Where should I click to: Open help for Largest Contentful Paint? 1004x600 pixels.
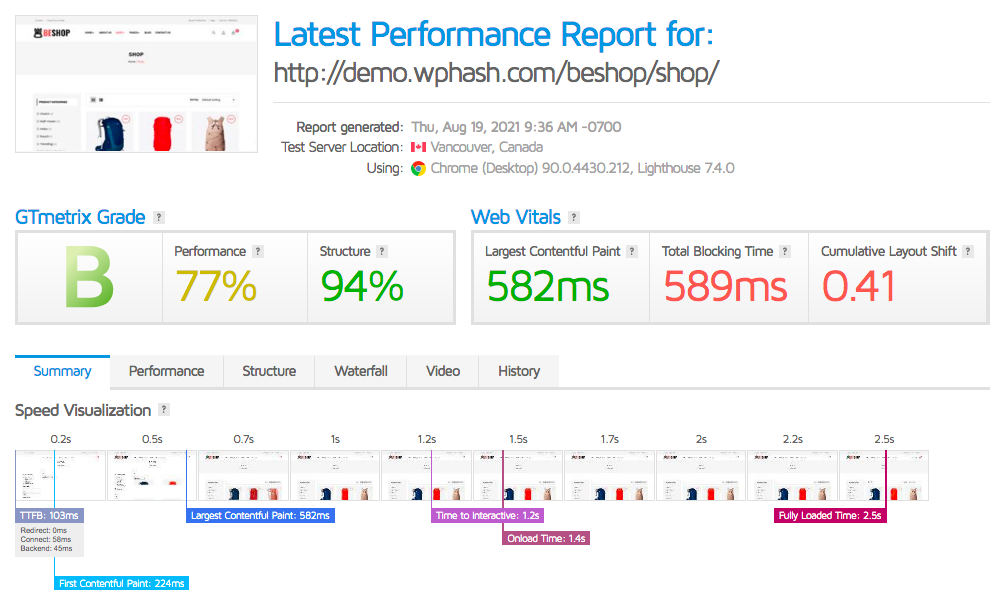point(632,252)
